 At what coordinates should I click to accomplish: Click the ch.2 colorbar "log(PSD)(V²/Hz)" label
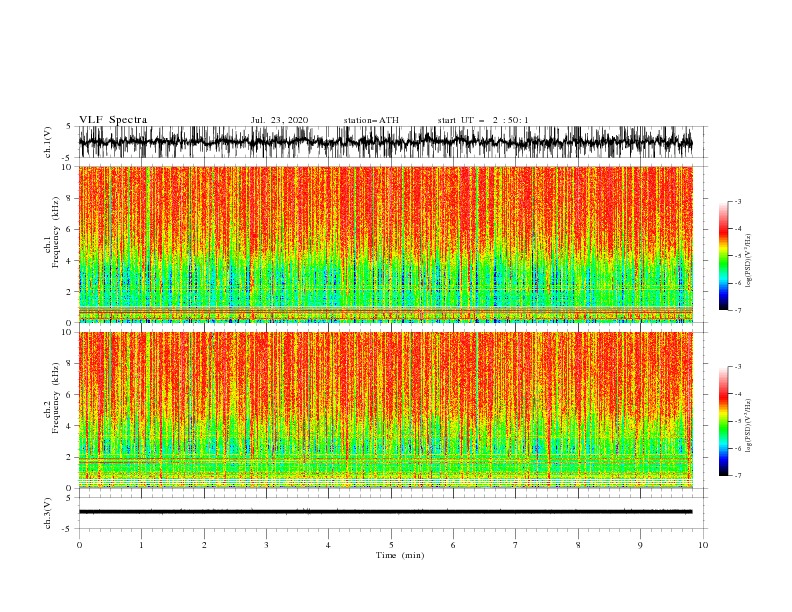pyautogui.click(x=748, y=426)
